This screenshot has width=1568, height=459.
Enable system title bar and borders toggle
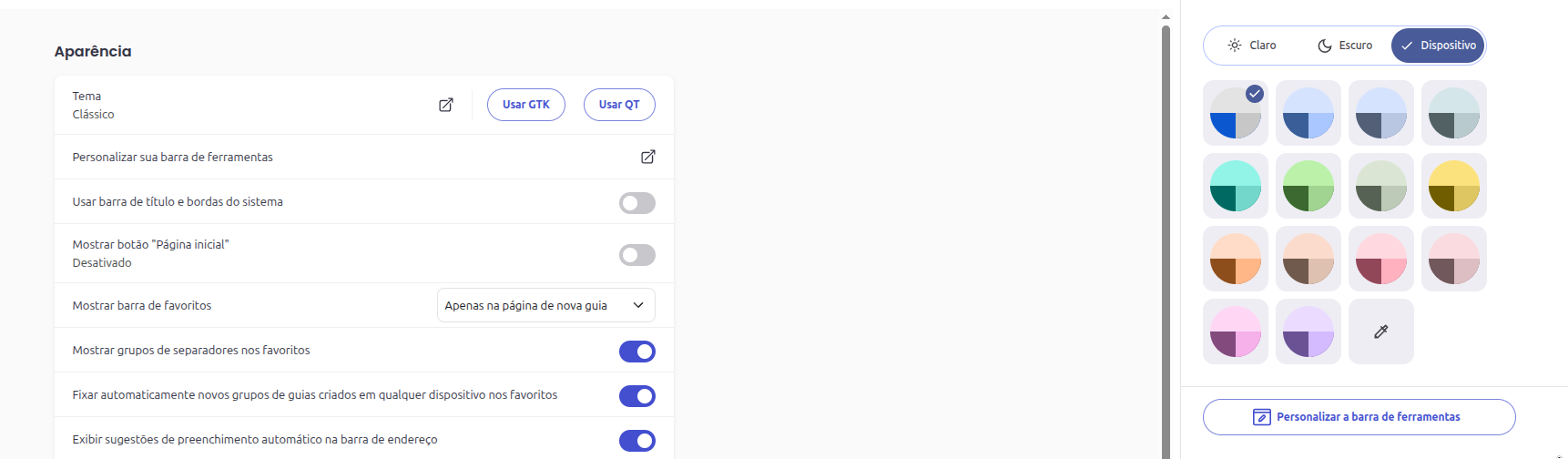(637, 203)
